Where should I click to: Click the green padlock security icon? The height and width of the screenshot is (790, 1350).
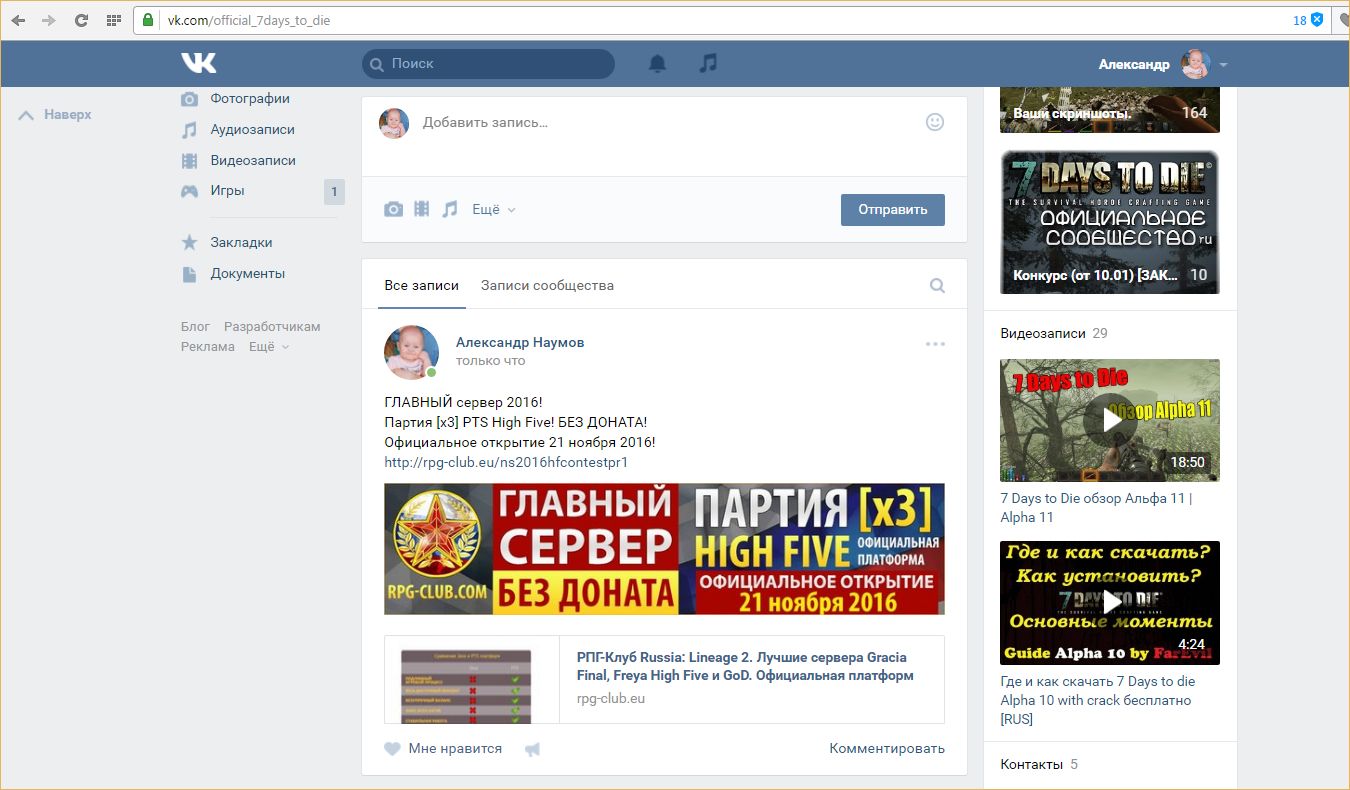click(x=148, y=20)
